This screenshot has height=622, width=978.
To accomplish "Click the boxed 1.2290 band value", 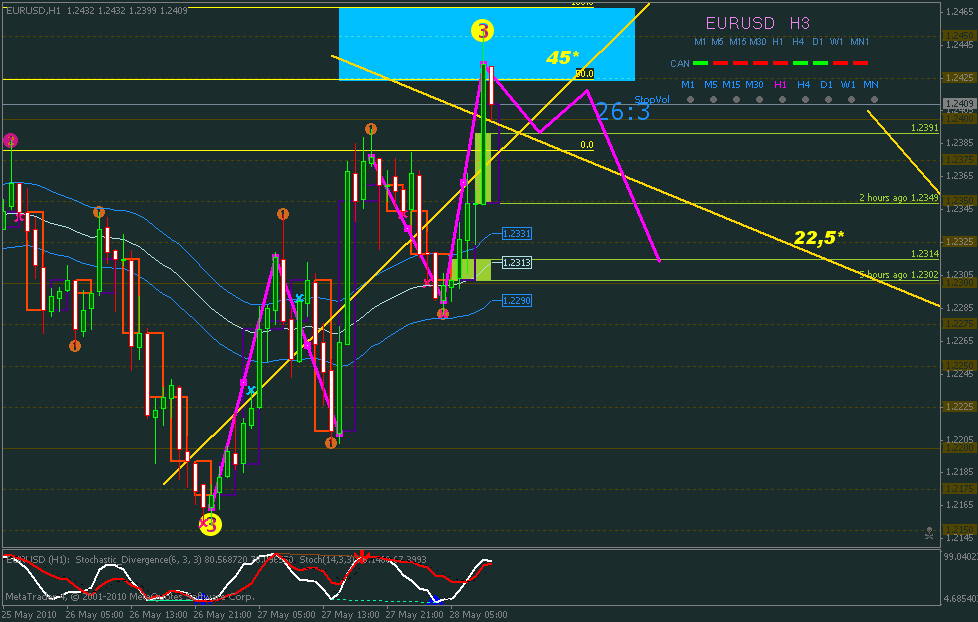I will 516,301.
